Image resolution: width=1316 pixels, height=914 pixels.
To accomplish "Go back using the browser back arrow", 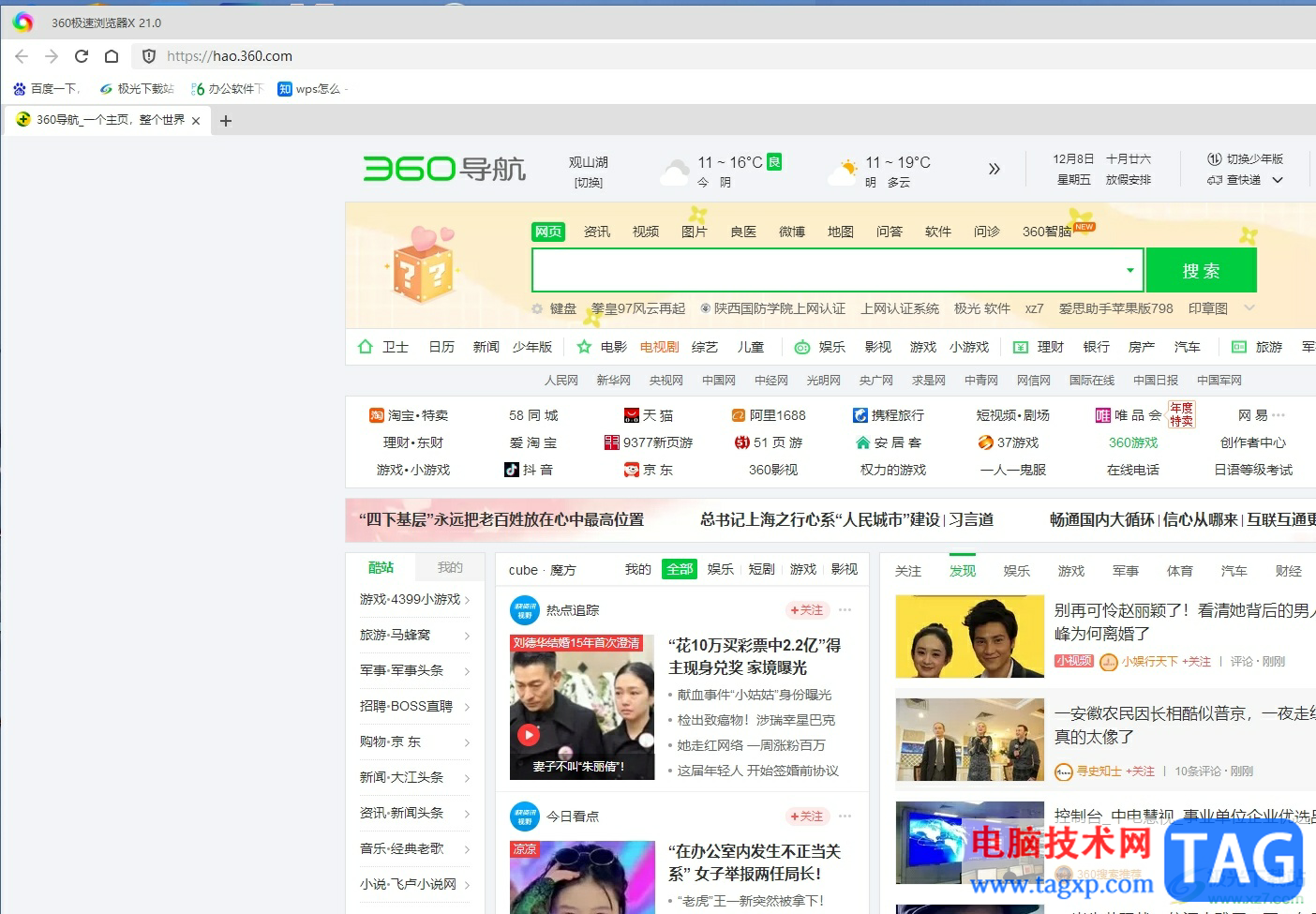I will [x=22, y=56].
